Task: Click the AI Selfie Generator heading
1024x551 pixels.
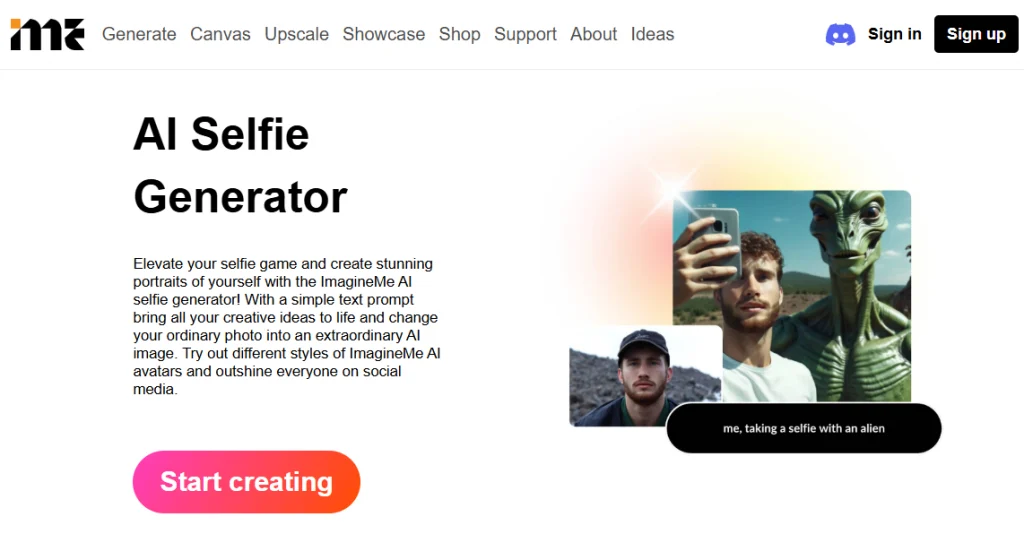Action: click(240, 165)
